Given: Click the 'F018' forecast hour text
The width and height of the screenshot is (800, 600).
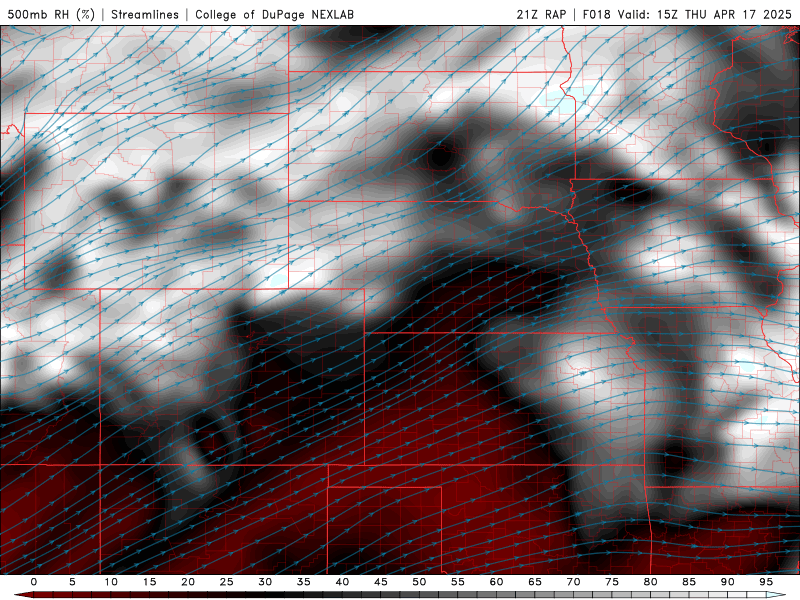Looking at the screenshot, I should pyautogui.click(x=596, y=14).
